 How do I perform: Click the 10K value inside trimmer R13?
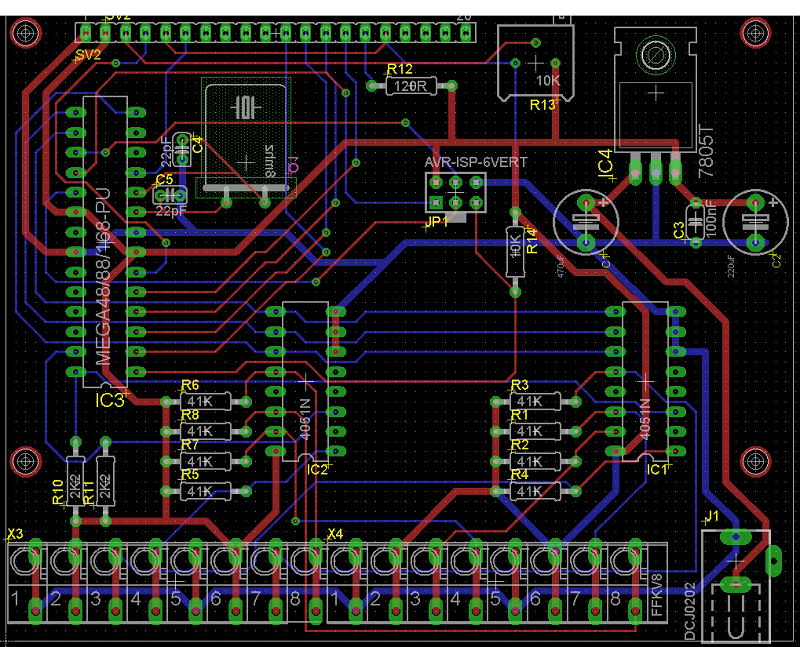tap(547, 80)
